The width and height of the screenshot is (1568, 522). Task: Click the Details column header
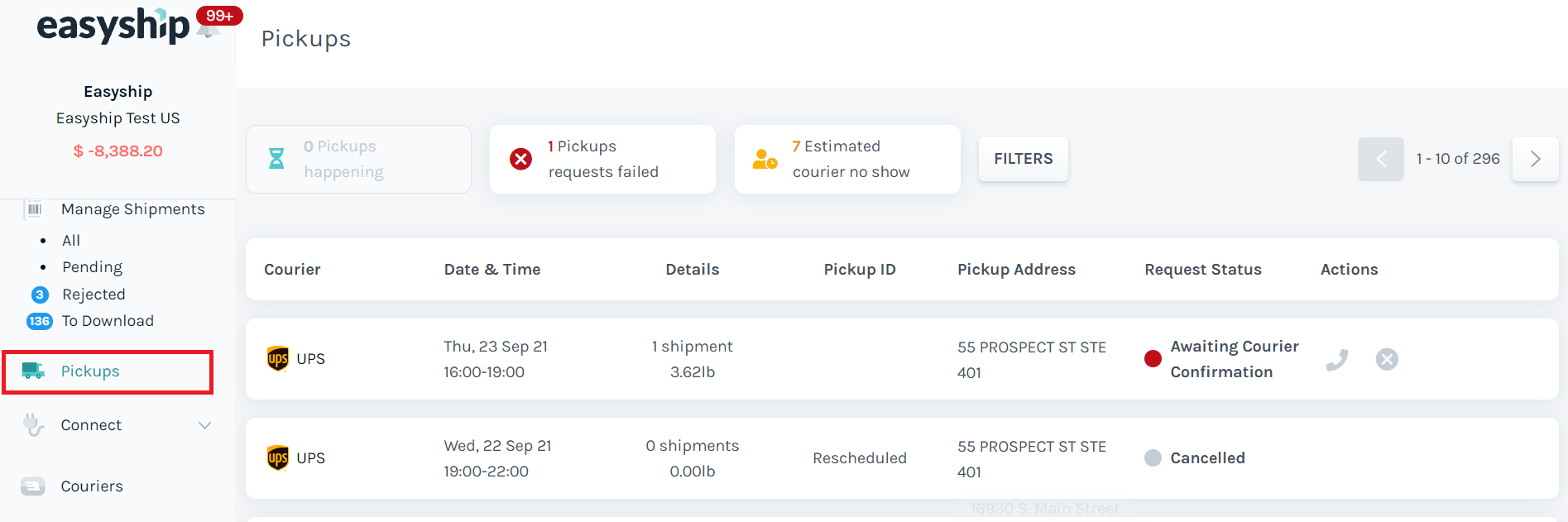tap(693, 270)
